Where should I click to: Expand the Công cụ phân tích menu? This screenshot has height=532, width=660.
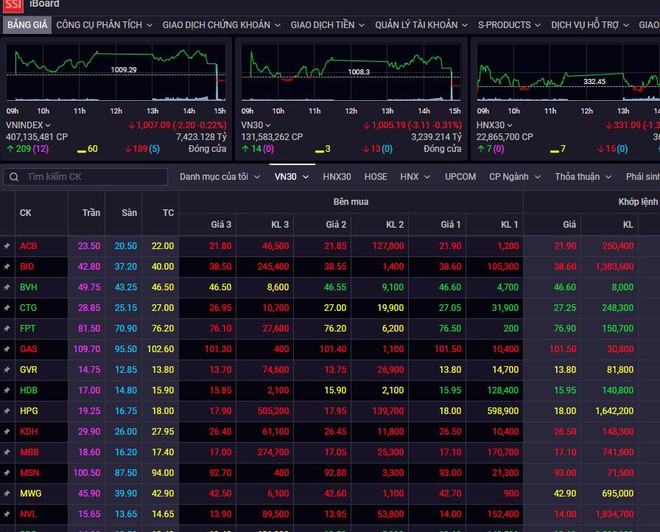pos(104,24)
